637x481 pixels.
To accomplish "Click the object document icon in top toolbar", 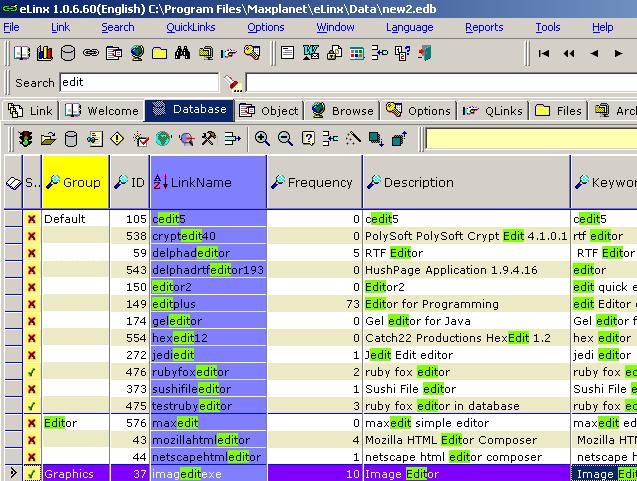I will coord(114,53).
